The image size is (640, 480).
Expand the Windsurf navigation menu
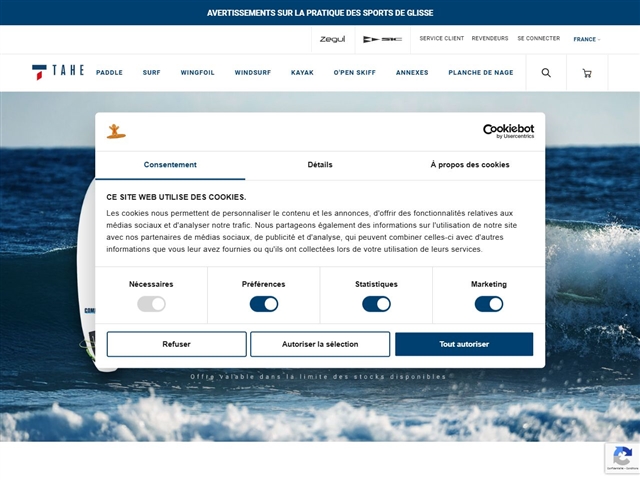pyautogui.click(x=253, y=73)
